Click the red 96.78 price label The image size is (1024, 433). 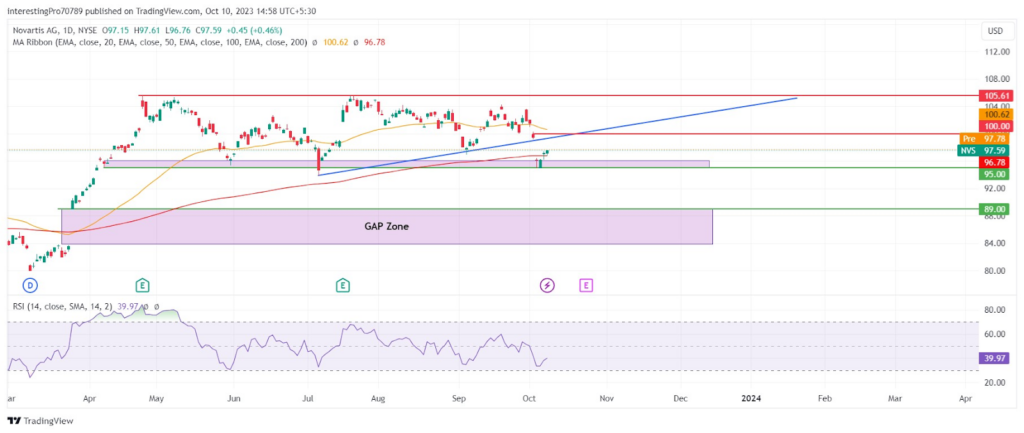click(995, 162)
